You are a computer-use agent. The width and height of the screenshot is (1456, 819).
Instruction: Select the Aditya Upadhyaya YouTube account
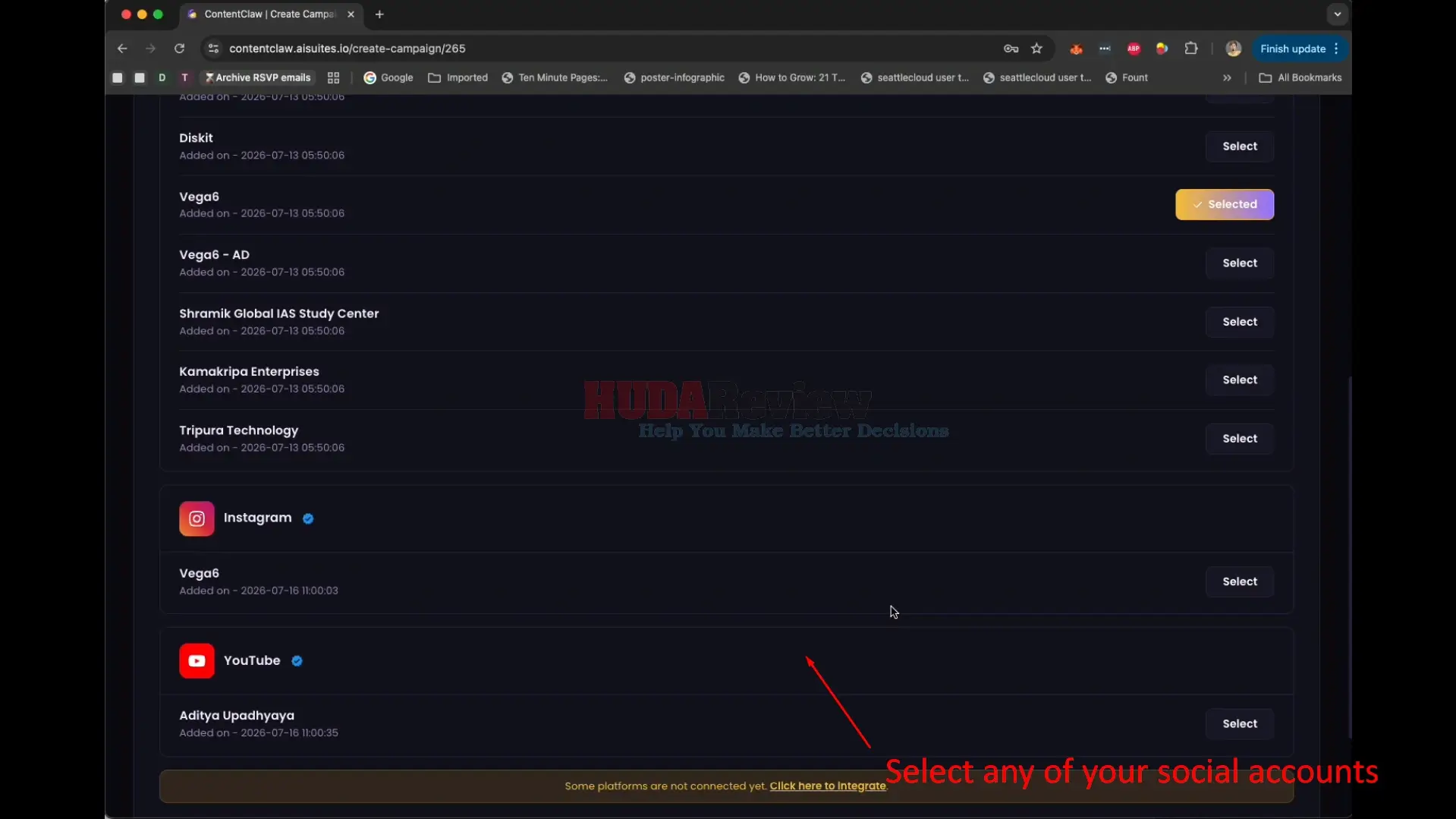[1240, 724]
